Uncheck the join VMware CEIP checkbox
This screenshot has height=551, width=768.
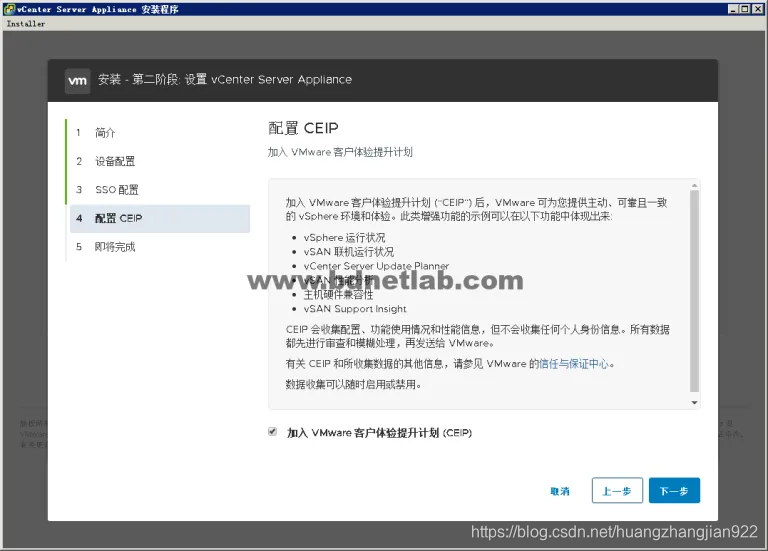[x=272, y=431]
